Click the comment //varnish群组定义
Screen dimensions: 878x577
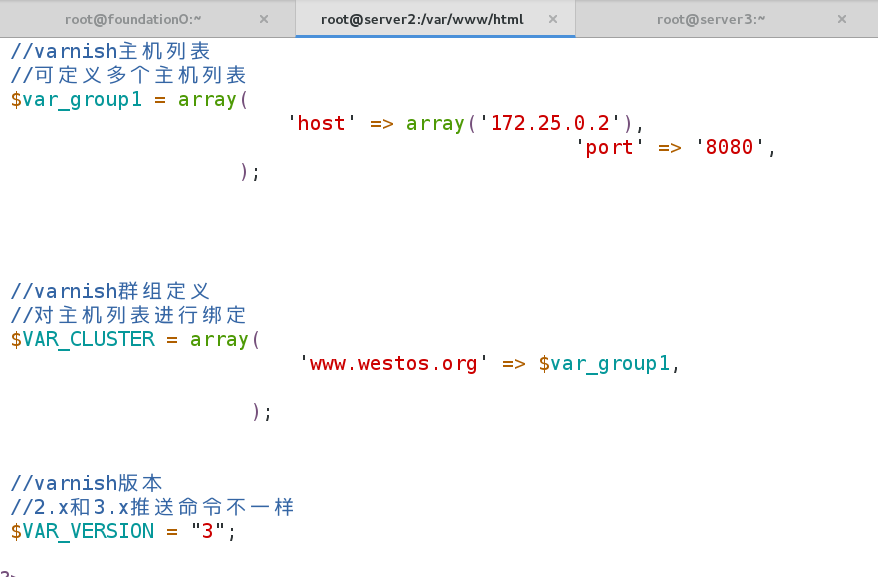(110, 291)
